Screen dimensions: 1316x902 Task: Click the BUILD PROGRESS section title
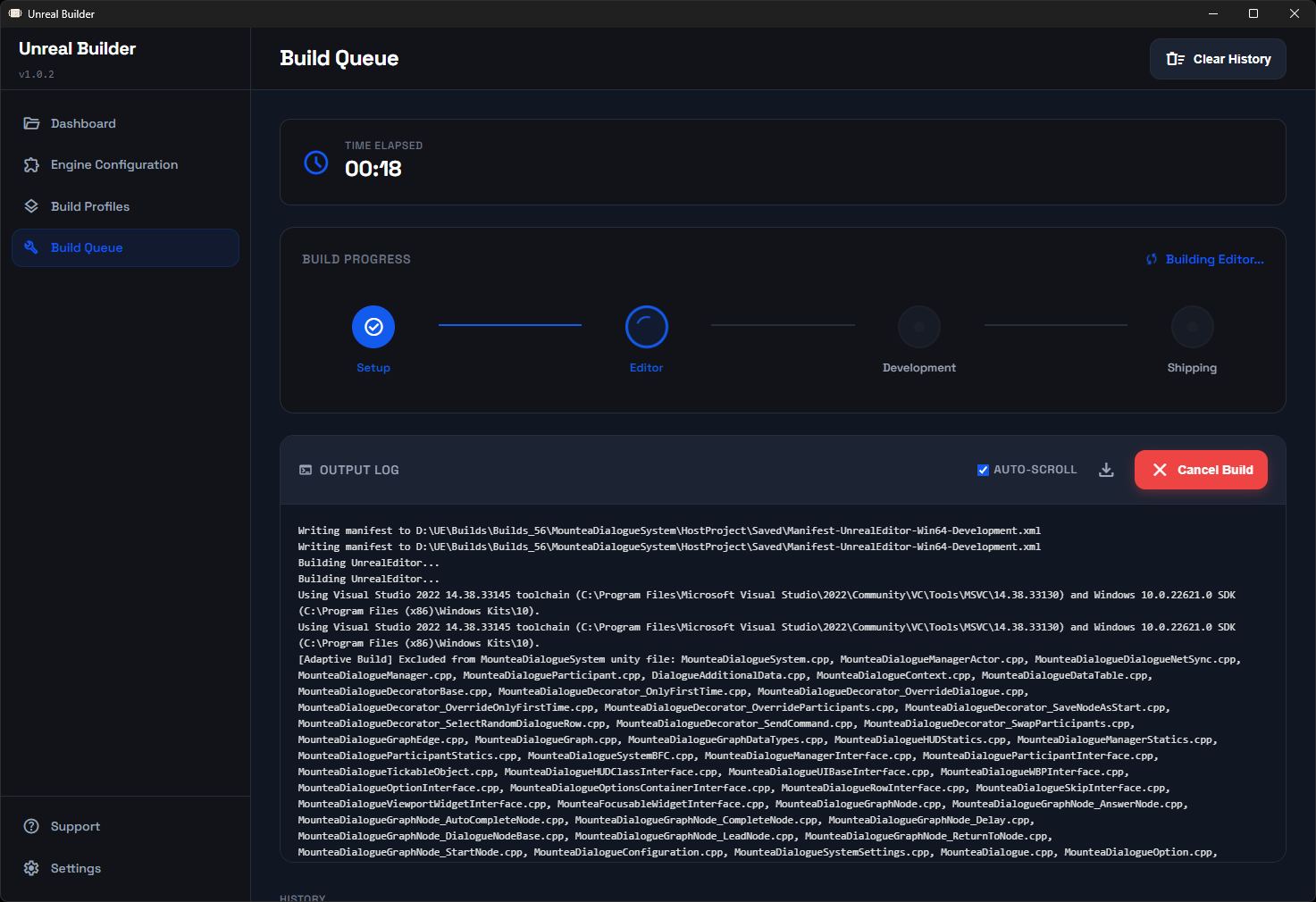click(356, 259)
